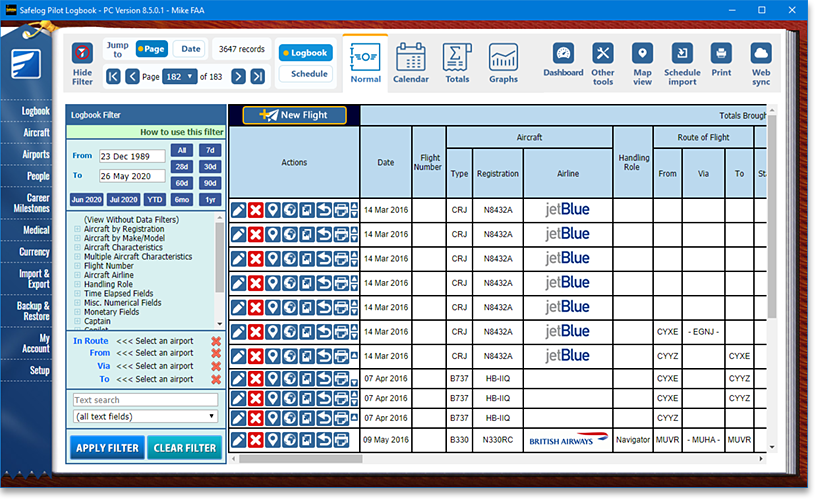Expand Monetary Fields filter node
Screen dimensions: 820x500
click(77, 312)
